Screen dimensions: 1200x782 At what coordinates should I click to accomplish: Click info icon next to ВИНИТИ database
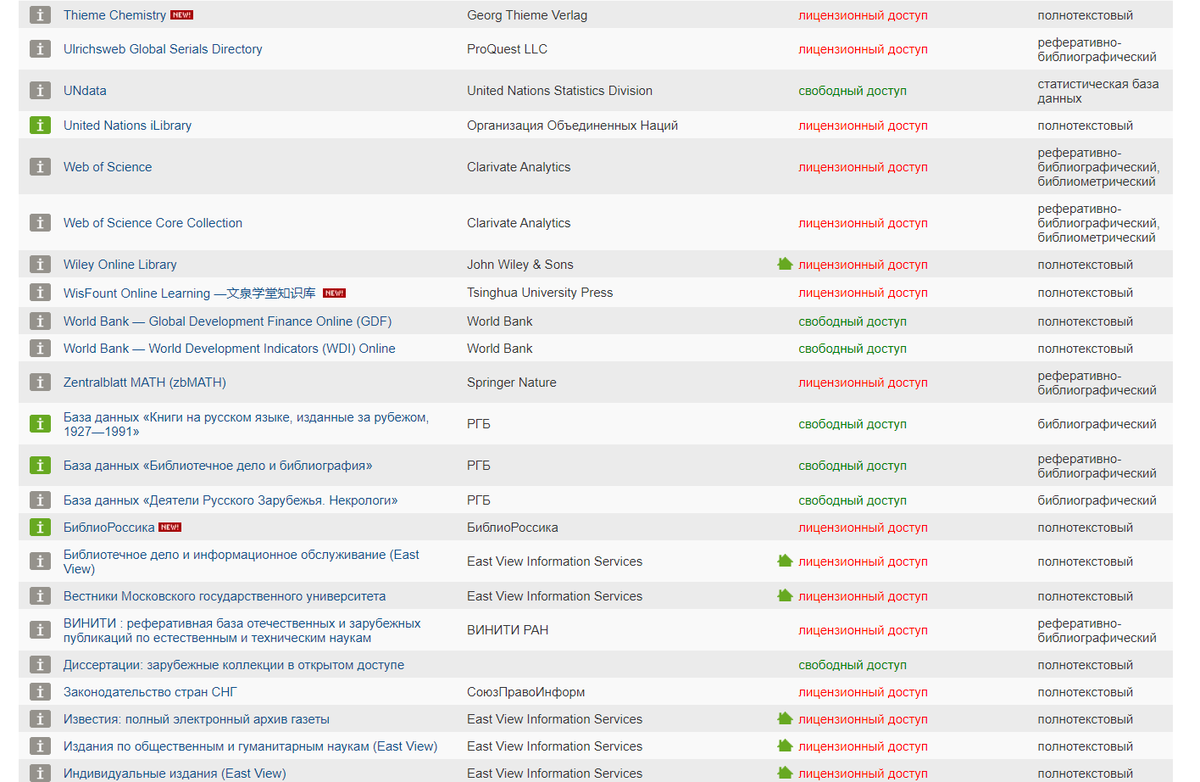point(40,630)
